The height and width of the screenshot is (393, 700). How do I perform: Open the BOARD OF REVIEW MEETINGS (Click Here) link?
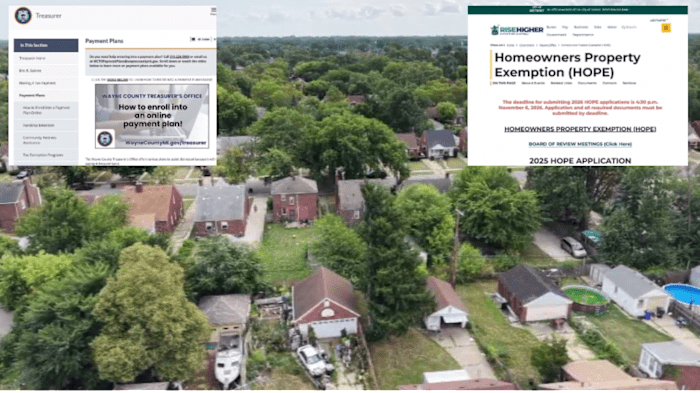(x=580, y=144)
